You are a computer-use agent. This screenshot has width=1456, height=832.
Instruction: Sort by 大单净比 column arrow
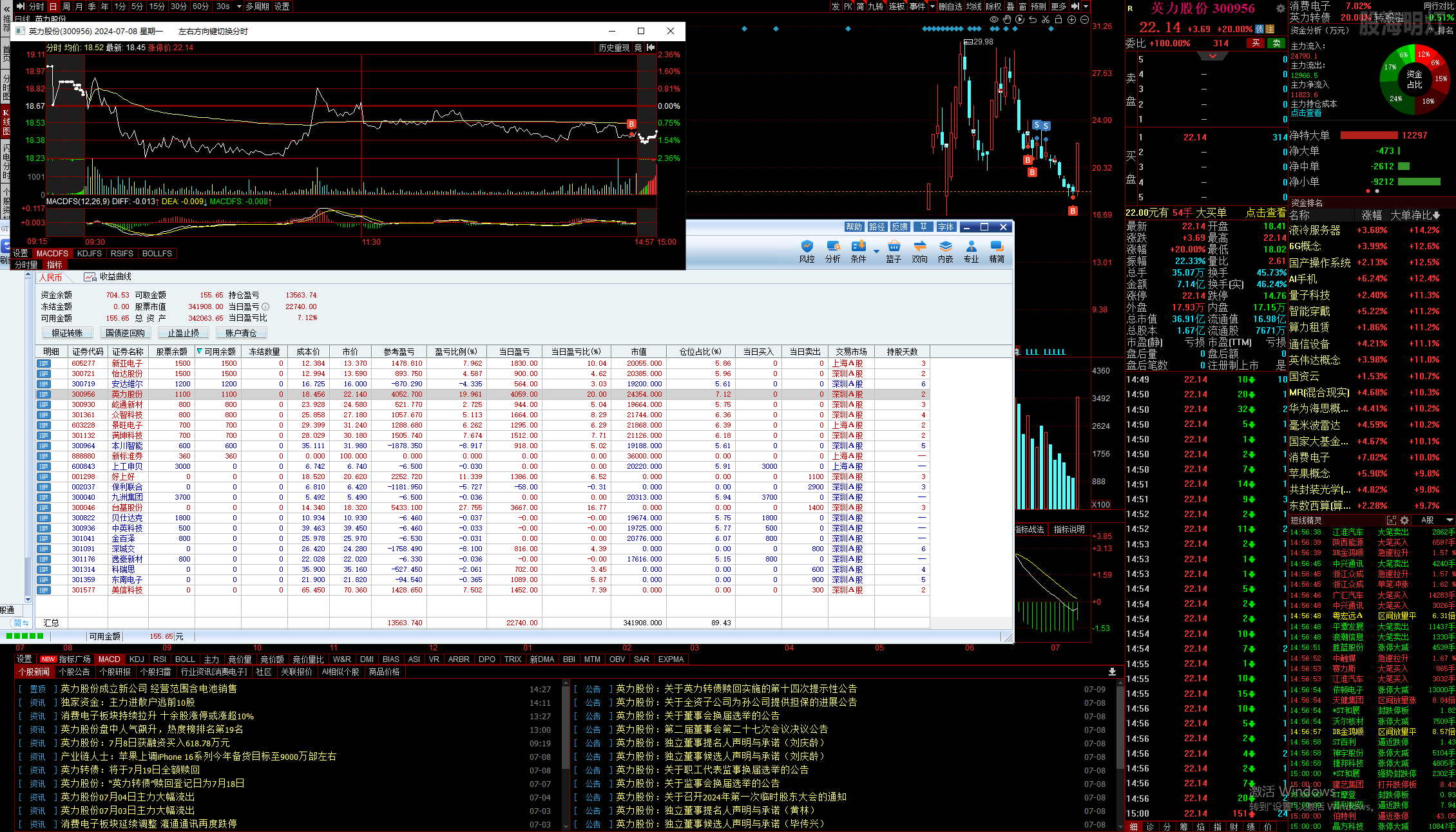coord(1436,216)
